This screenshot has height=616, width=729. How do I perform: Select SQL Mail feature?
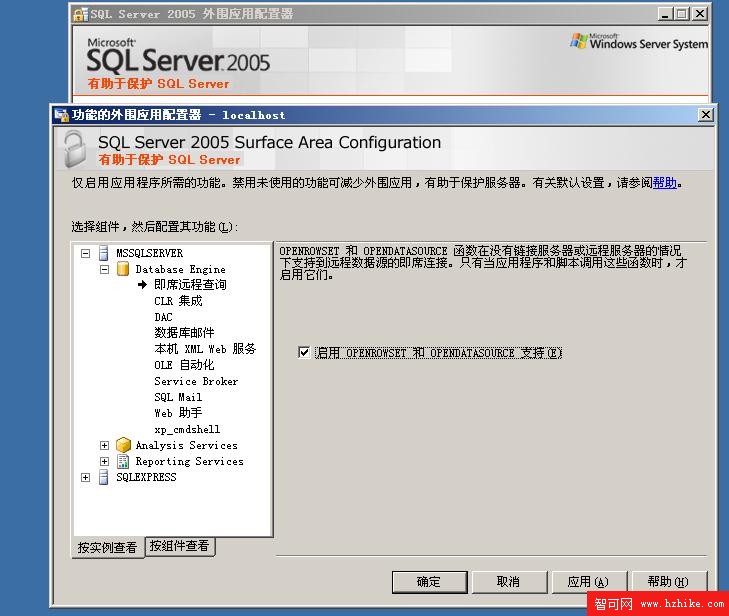(178, 397)
